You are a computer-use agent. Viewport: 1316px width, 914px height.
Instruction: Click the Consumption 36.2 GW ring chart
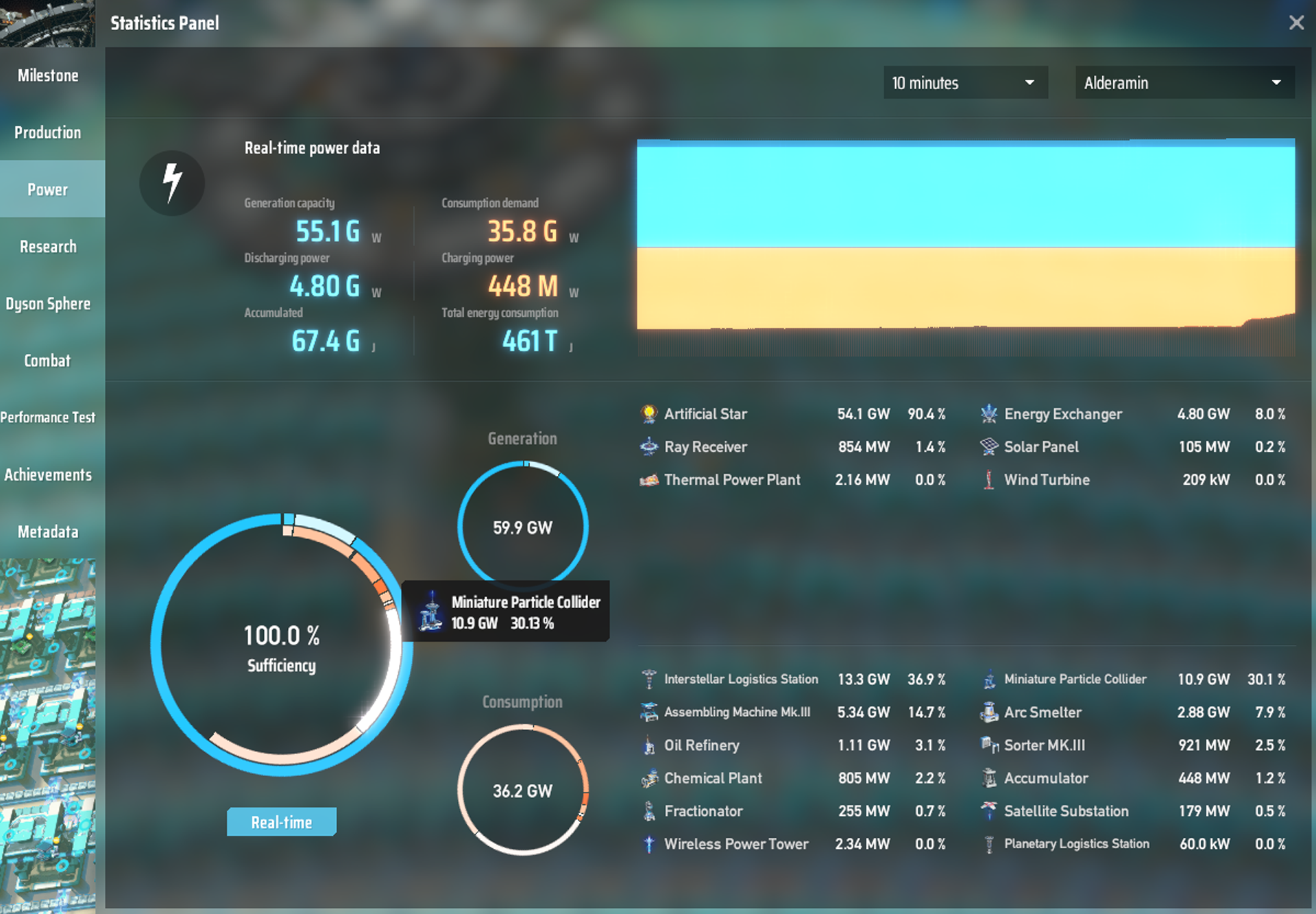(522, 790)
